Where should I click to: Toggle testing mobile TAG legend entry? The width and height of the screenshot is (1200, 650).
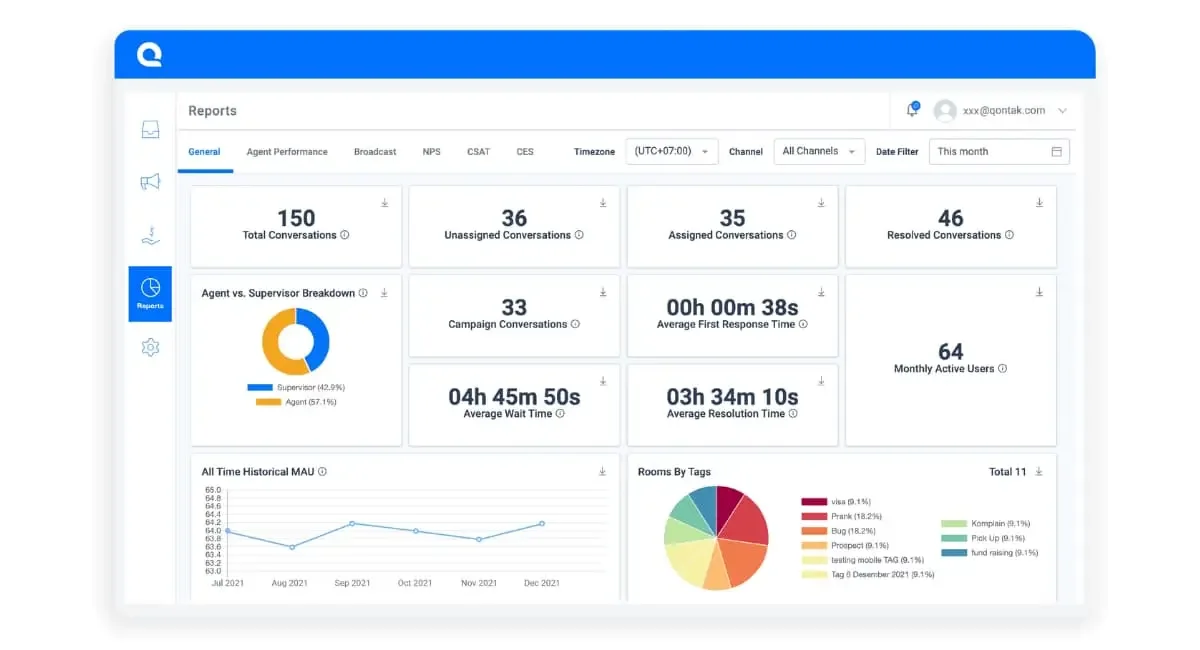[865, 560]
